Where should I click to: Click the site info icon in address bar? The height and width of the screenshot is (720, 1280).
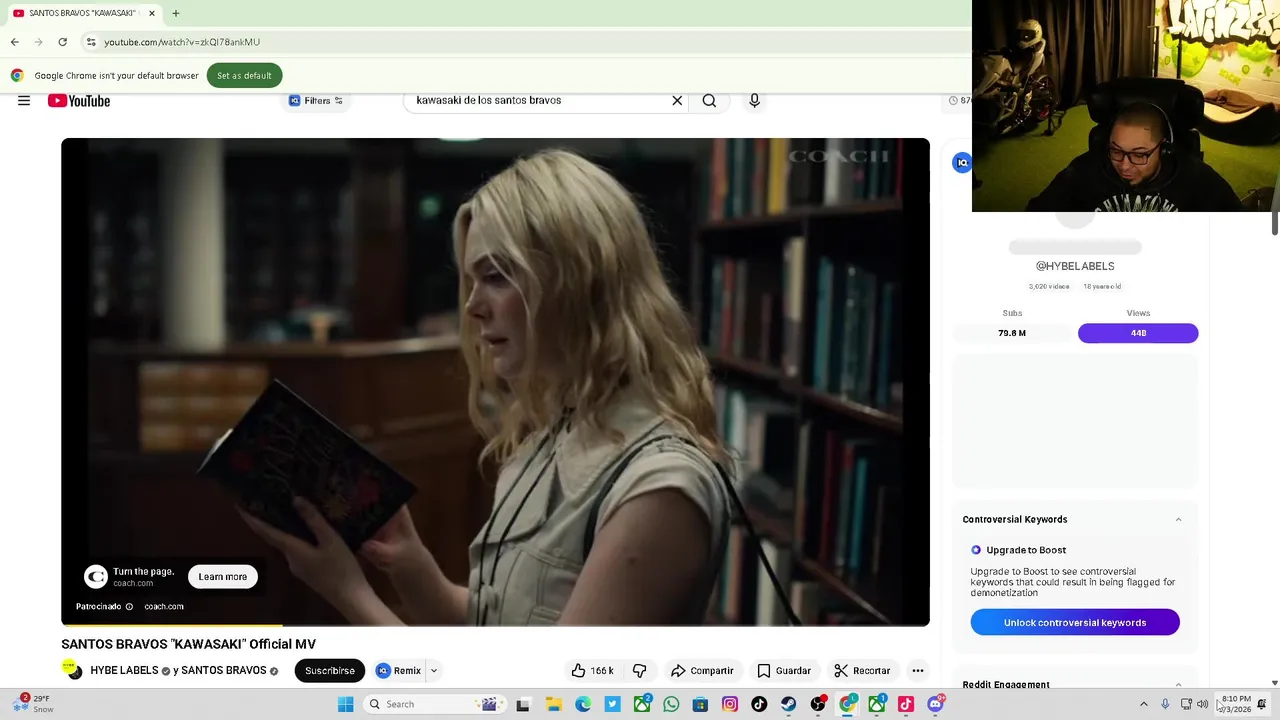tap(91, 42)
